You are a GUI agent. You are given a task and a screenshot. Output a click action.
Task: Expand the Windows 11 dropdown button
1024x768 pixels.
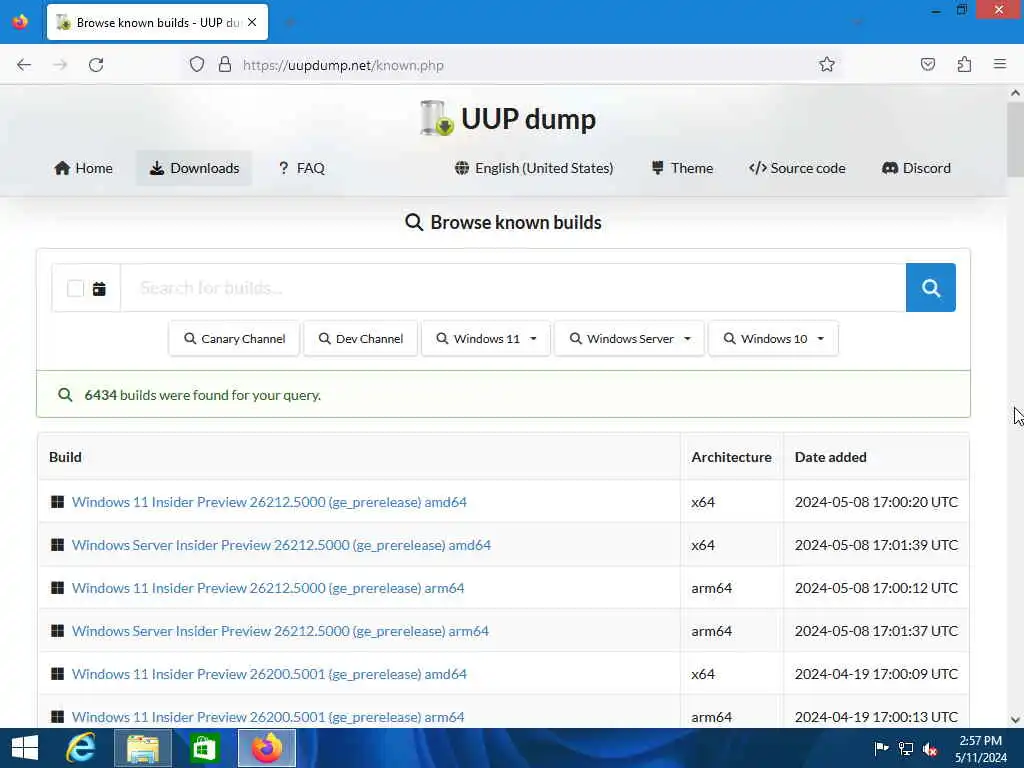click(487, 338)
